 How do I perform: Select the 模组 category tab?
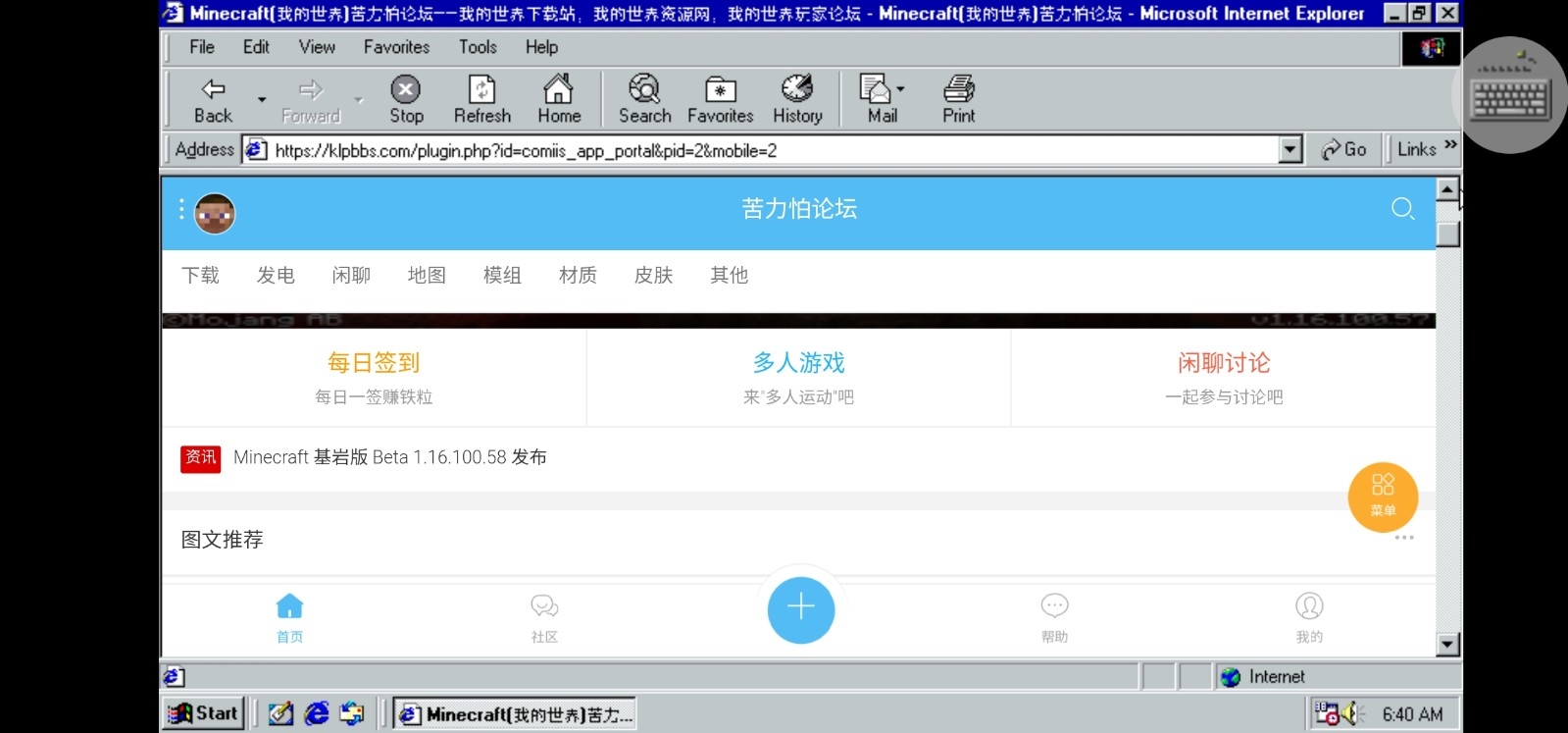pyautogui.click(x=502, y=276)
